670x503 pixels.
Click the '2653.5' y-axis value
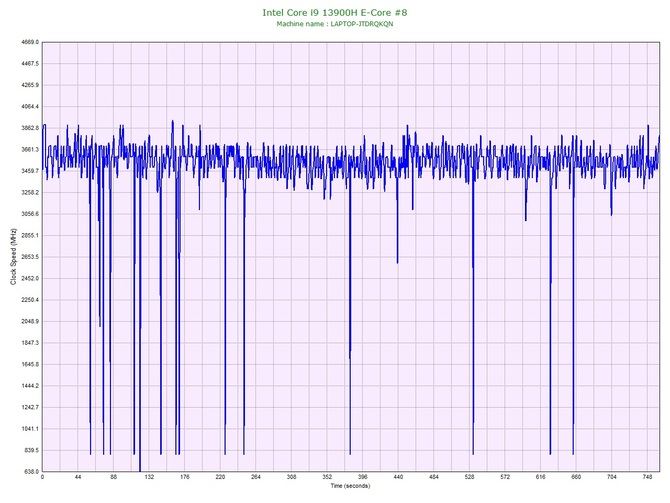coord(29,257)
